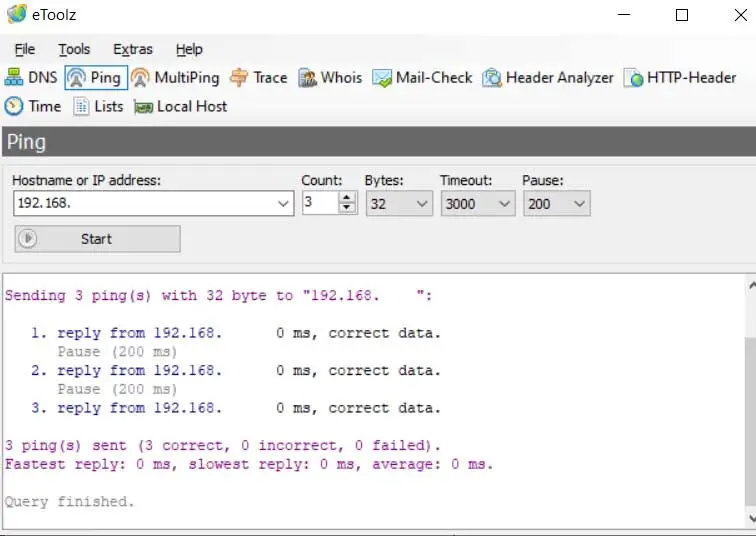Decrease the Count stepper value
The height and width of the screenshot is (536, 756).
tap(347, 208)
